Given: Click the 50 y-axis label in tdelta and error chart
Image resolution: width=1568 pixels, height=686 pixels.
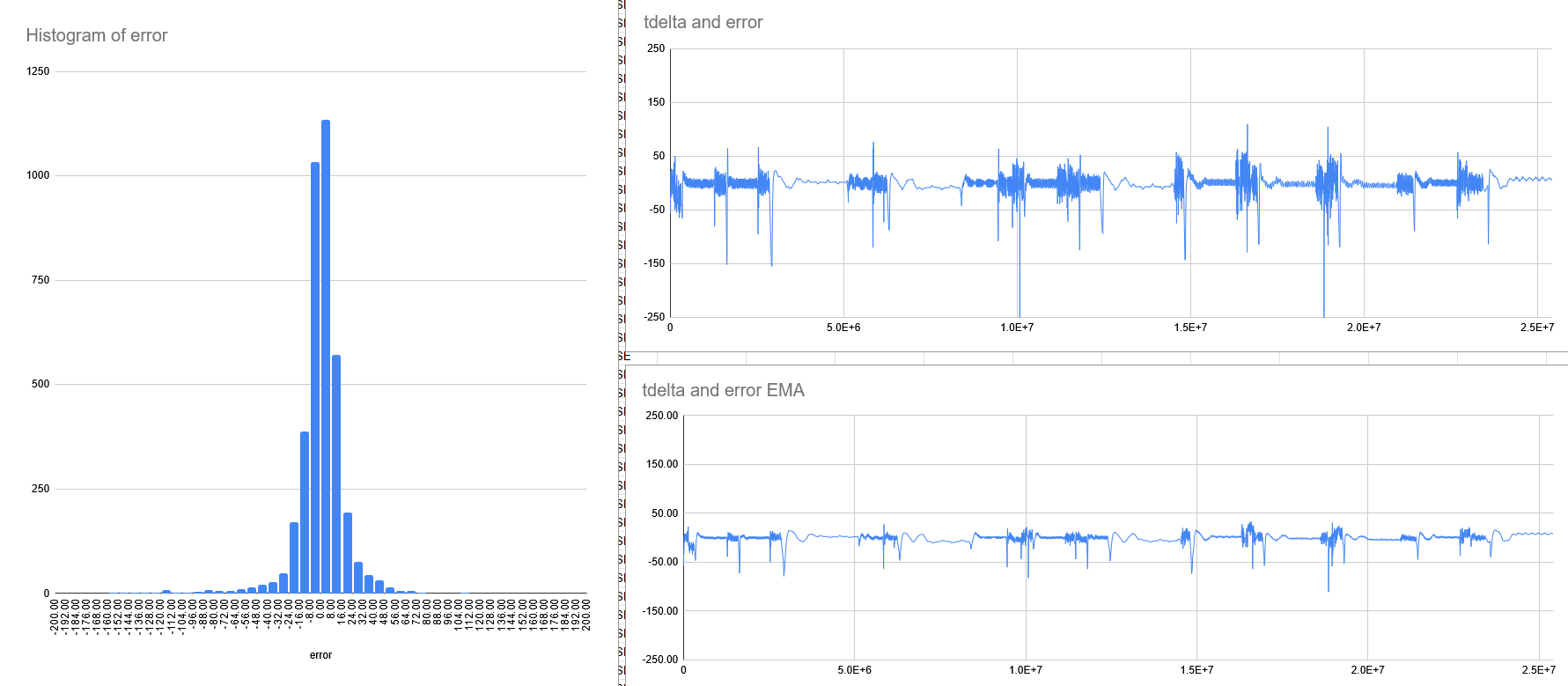Looking at the screenshot, I should (659, 156).
